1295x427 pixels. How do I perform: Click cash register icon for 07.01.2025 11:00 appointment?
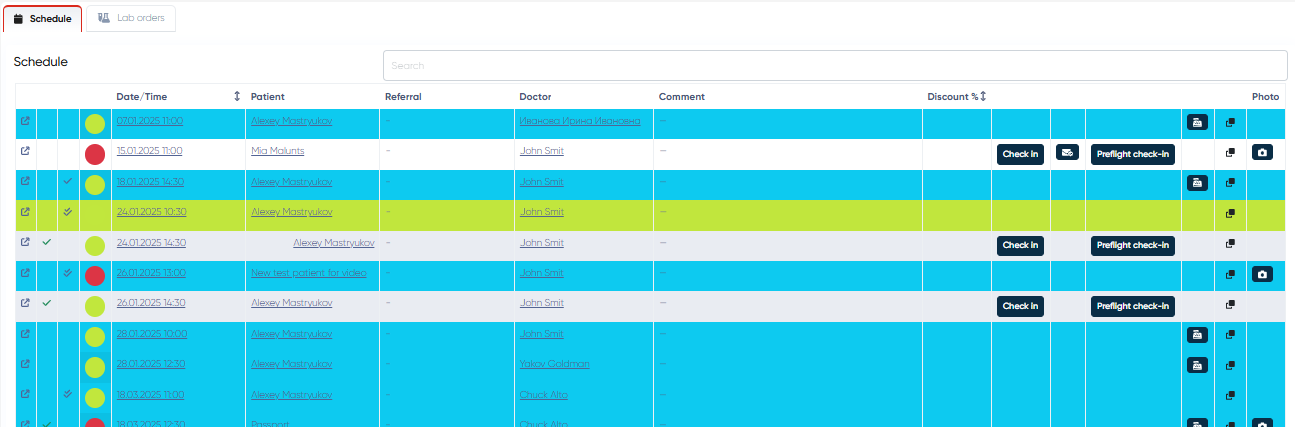point(1197,122)
